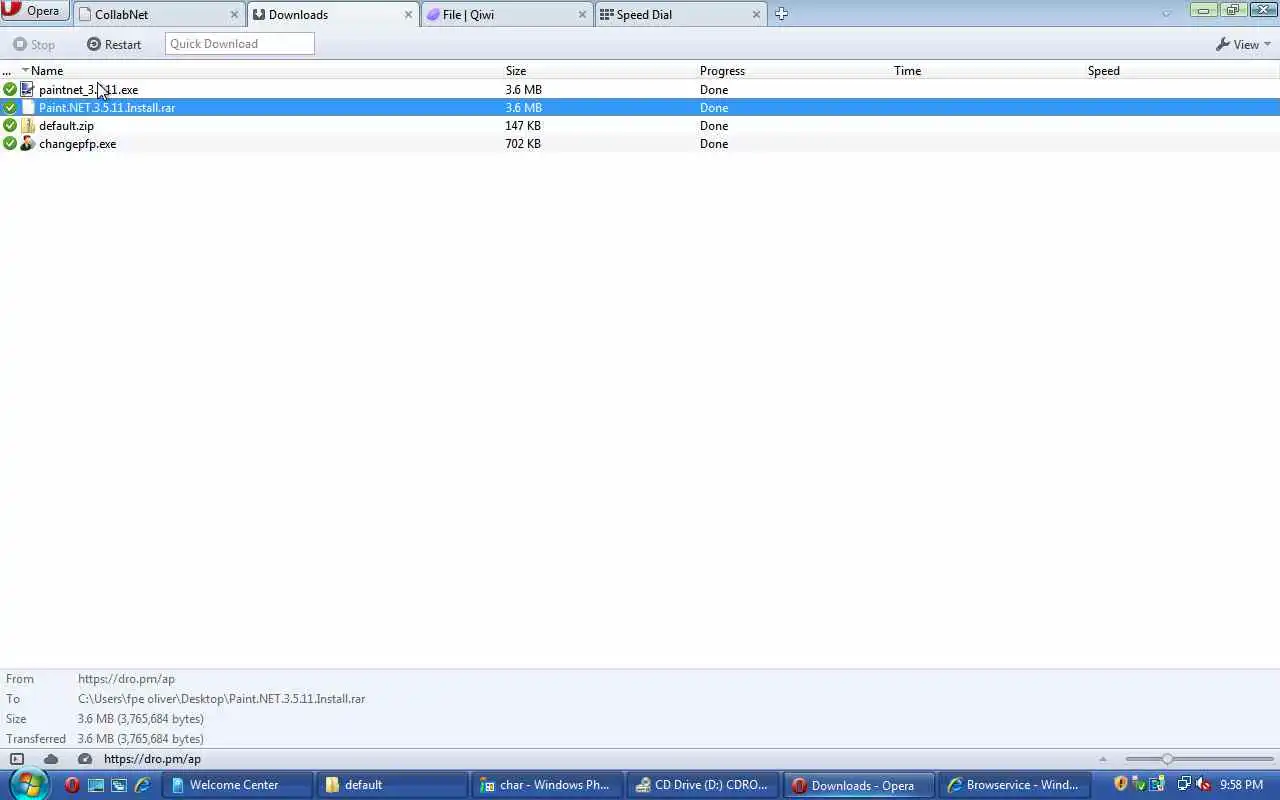Close the Speed Dial tab
This screenshot has height=800, width=1280.
tap(756, 15)
